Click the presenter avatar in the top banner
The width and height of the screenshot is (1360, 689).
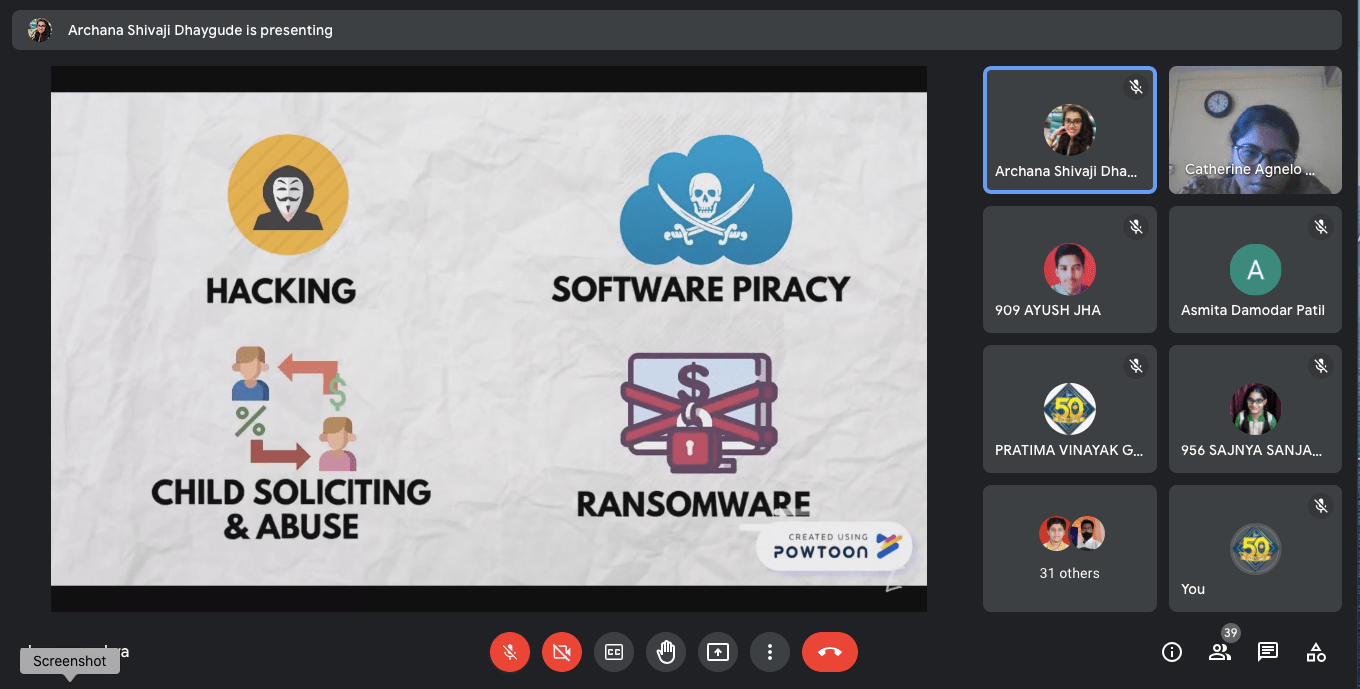point(40,30)
